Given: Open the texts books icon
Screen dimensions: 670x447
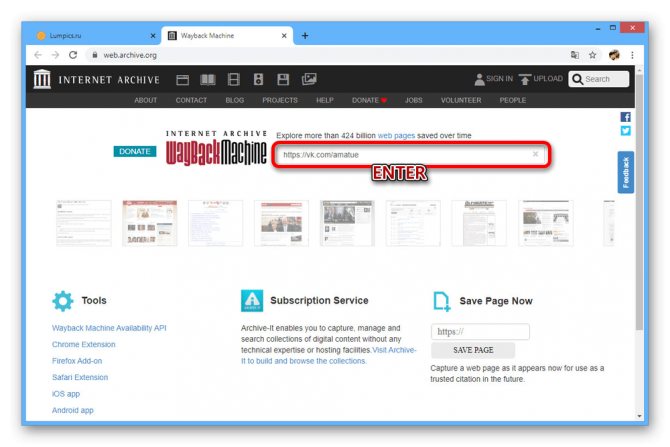Looking at the screenshot, I should (x=208, y=79).
